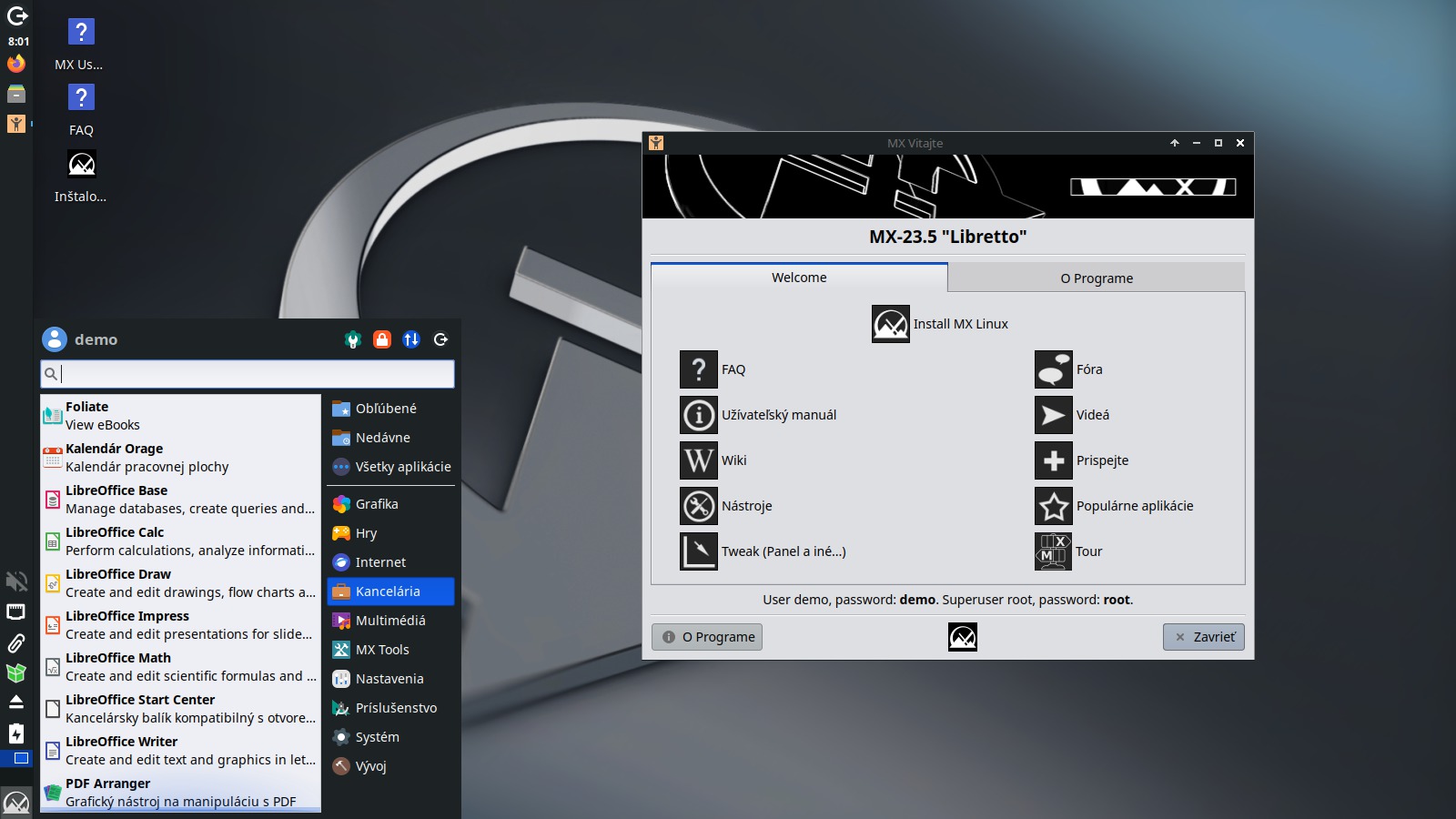Click the orange lock screen icon

tap(382, 339)
